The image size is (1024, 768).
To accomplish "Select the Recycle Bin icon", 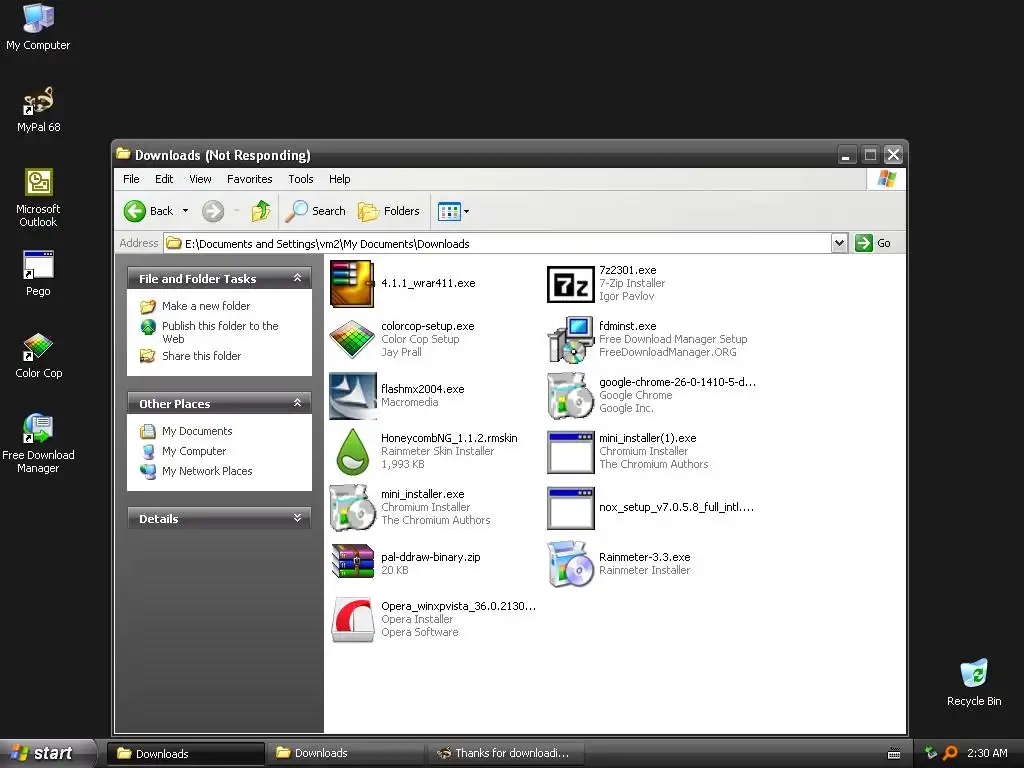I will pos(974,683).
